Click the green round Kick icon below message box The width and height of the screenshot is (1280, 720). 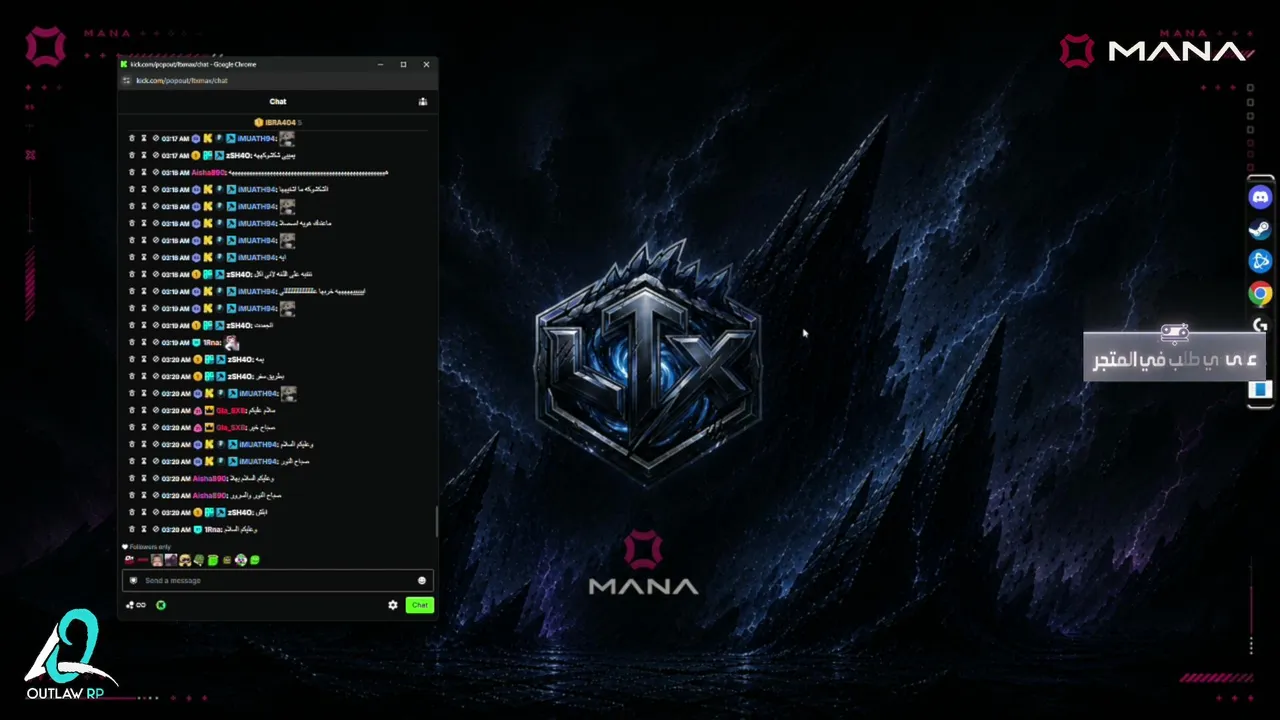(161, 605)
